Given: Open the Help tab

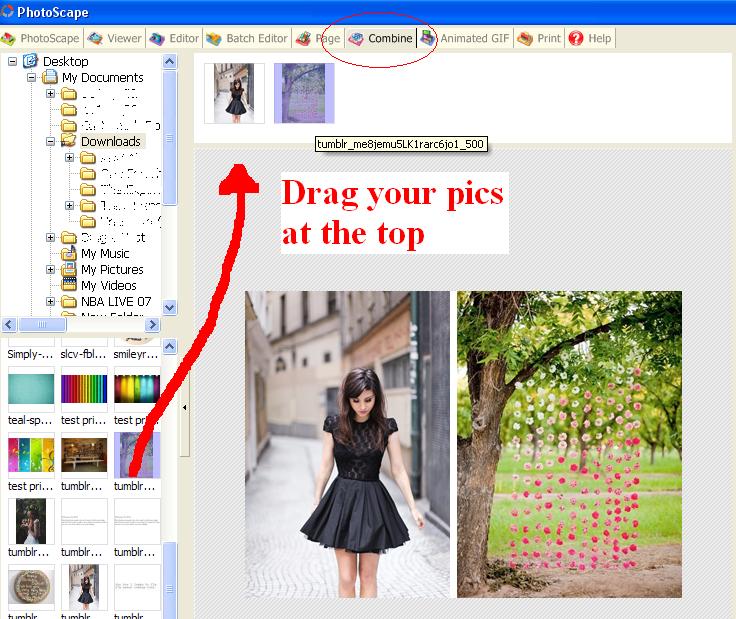Looking at the screenshot, I should 590,38.
